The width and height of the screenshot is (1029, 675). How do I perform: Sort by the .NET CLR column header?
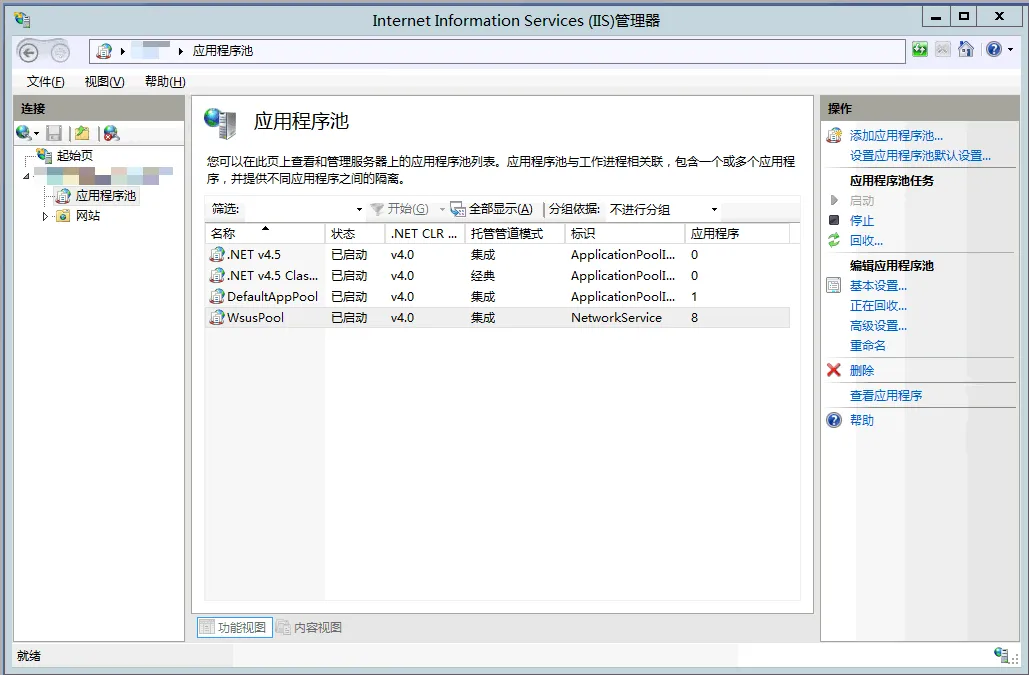(x=425, y=234)
